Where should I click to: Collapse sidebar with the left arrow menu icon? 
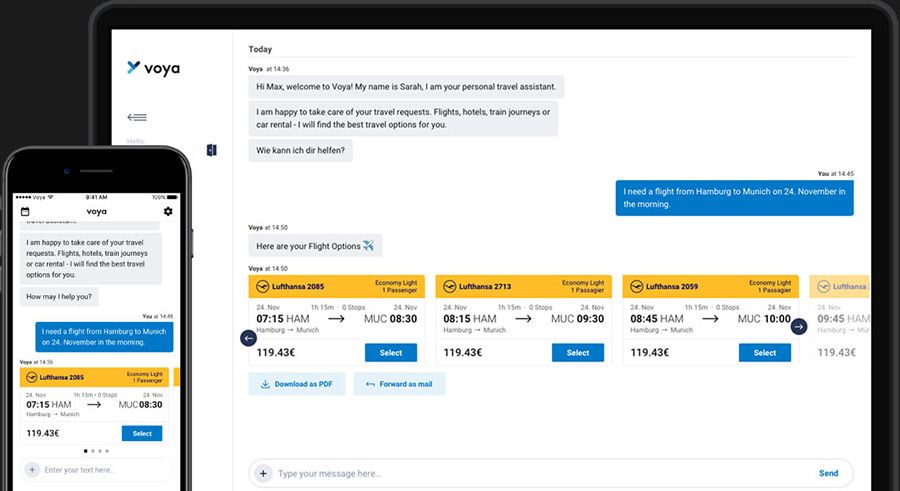[x=137, y=117]
